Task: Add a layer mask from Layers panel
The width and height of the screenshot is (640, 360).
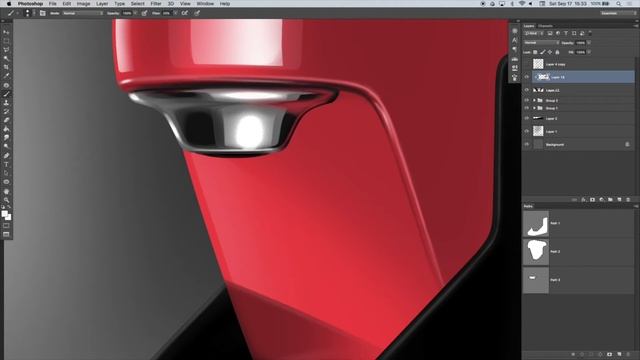Action: (x=592, y=200)
